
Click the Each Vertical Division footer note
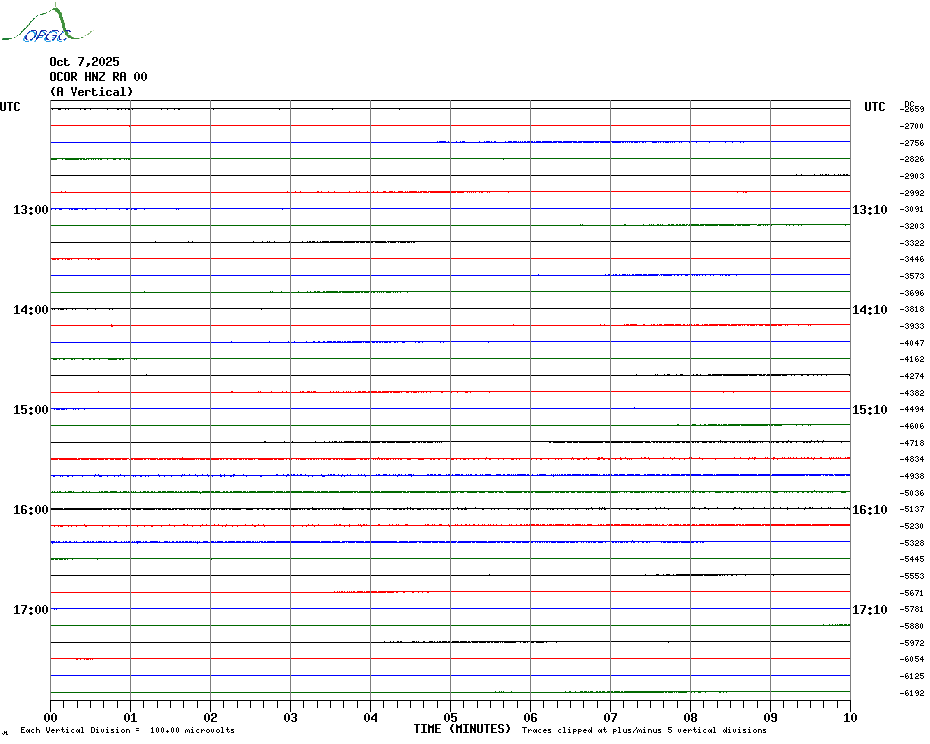[127, 731]
